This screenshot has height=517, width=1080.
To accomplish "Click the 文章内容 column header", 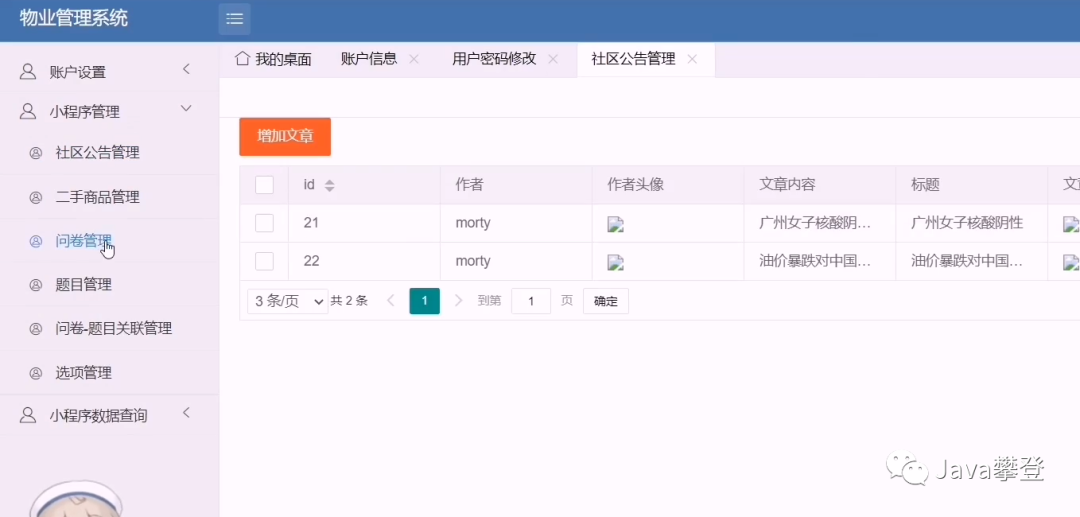I will (x=820, y=184).
